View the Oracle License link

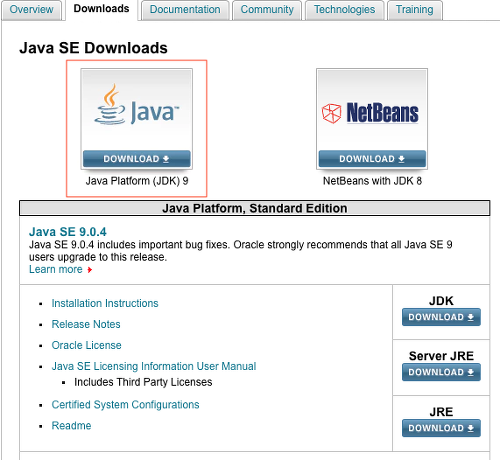point(87,345)
